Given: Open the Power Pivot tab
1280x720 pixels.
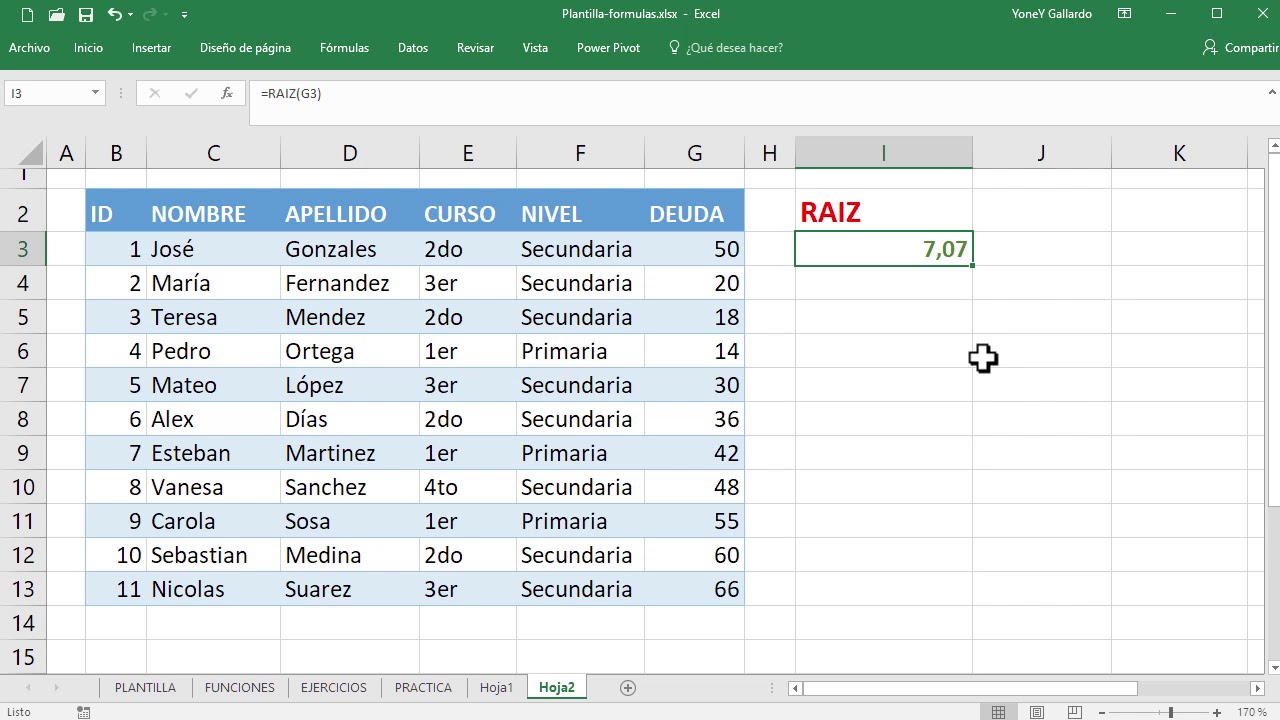Looking at the screenshot, I should click(x=608, y=48).
